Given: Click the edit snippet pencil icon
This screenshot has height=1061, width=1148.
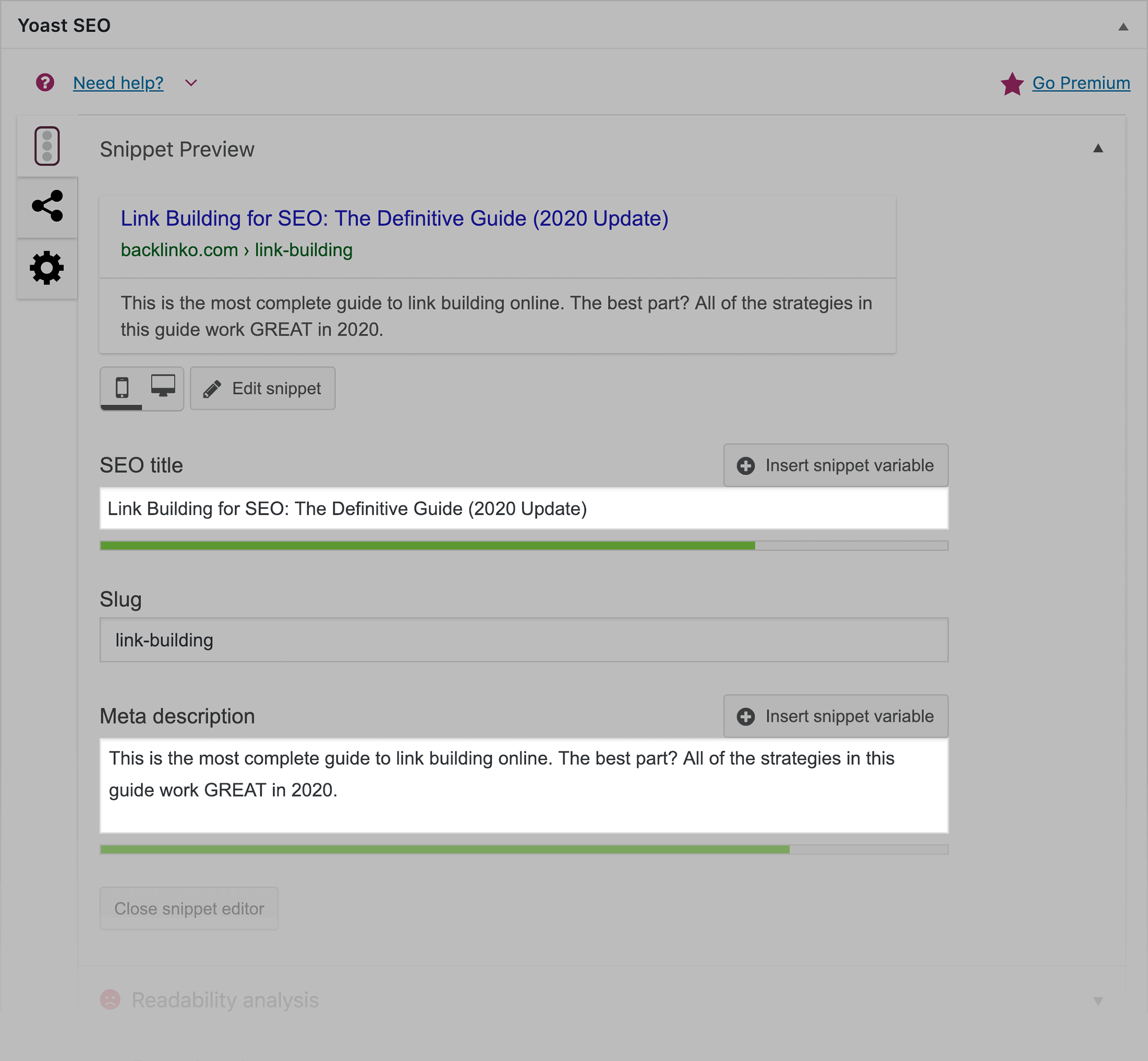Looking at the screenshot, I should click(210, 388).
